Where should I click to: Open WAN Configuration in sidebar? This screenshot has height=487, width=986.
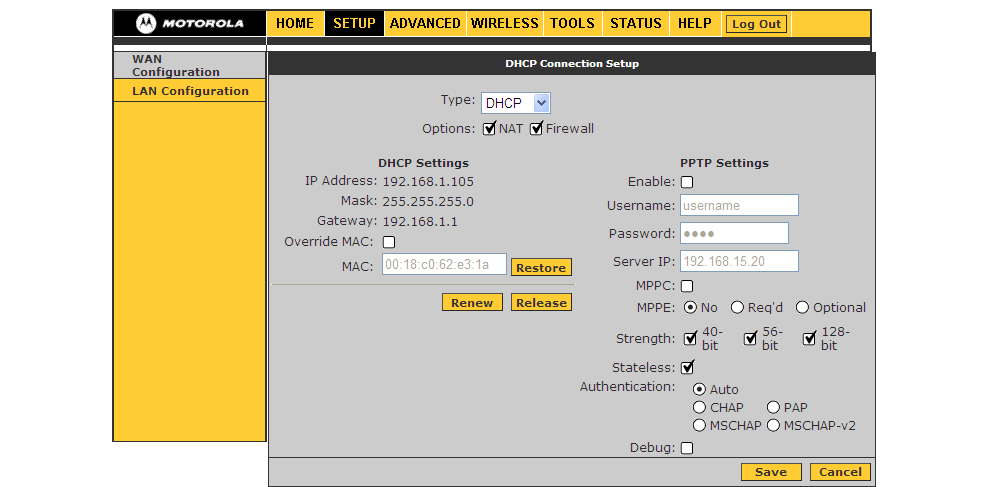tap(176, 66)
